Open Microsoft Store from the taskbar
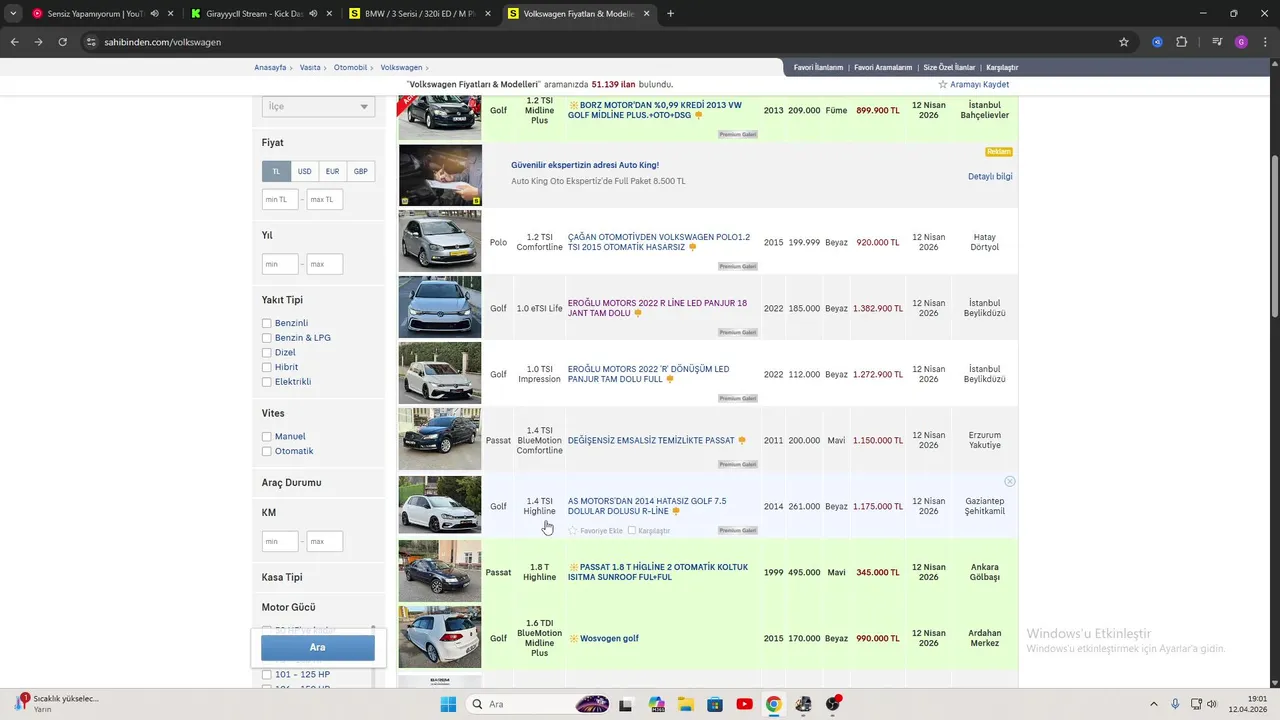This screenshot has width=1280, height=720. pos(714,704)
